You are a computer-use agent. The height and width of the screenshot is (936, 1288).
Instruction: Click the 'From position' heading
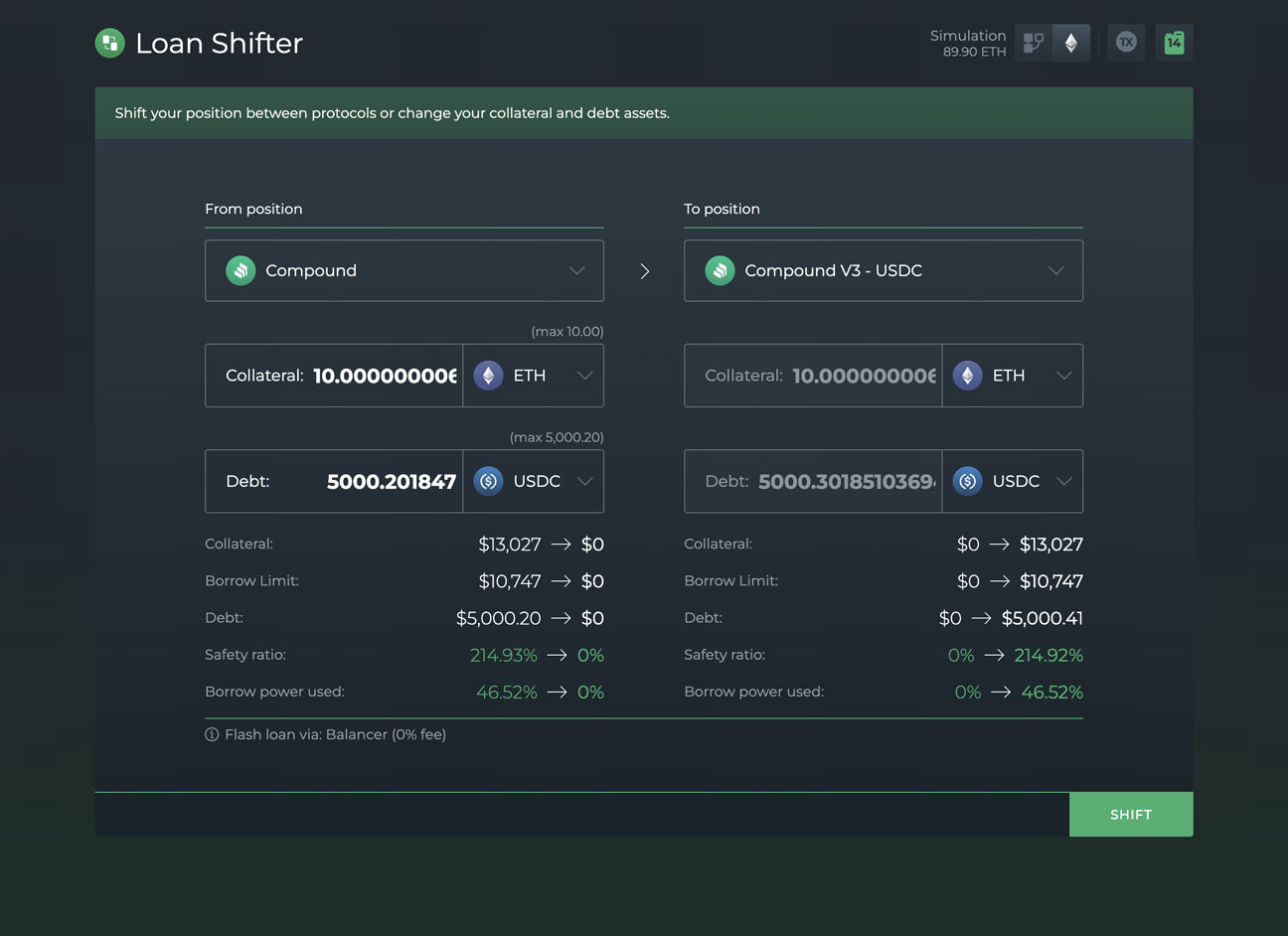(x=253, y=209)
